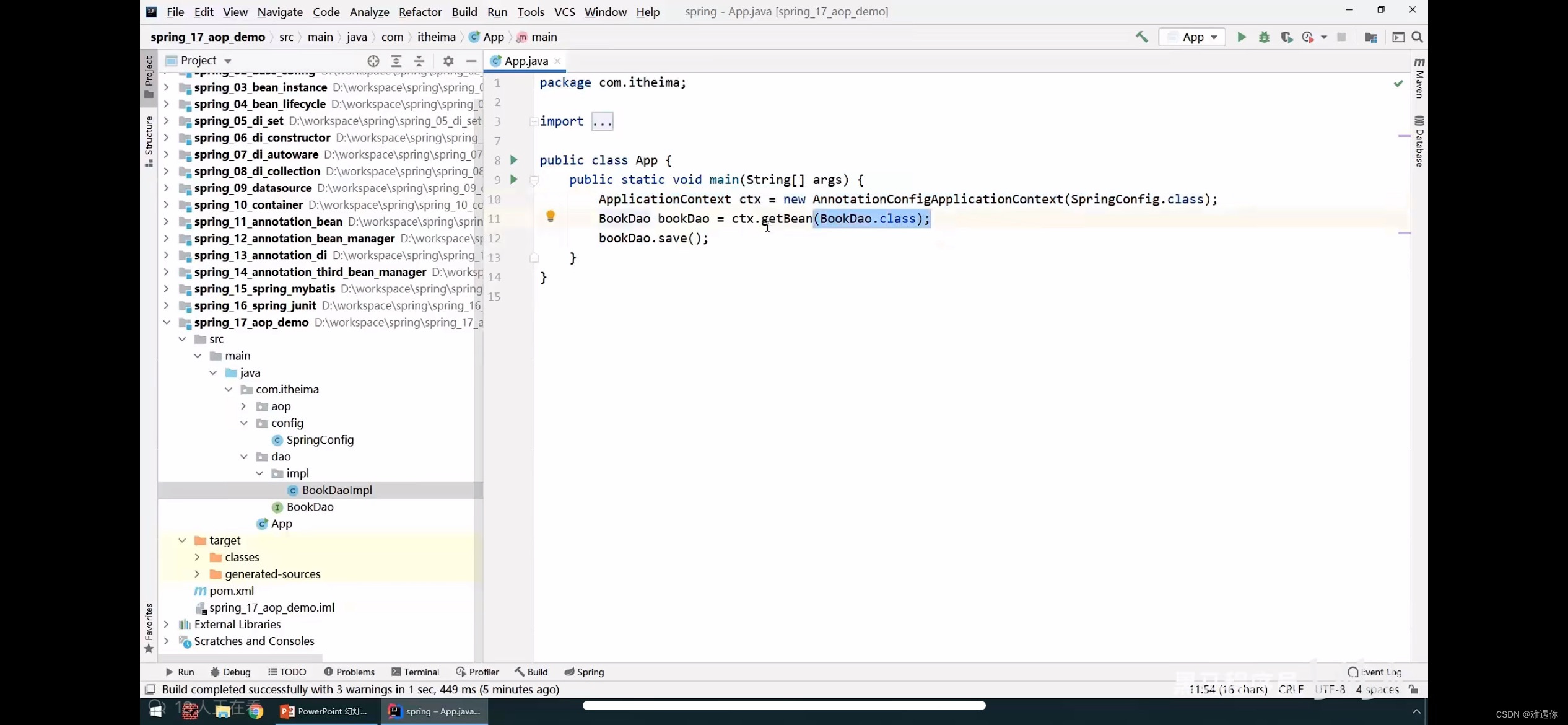This screenshot has height=725, width=1568.
Task: Click the CRLF line separator in status bar
Action: point(1291,689)
